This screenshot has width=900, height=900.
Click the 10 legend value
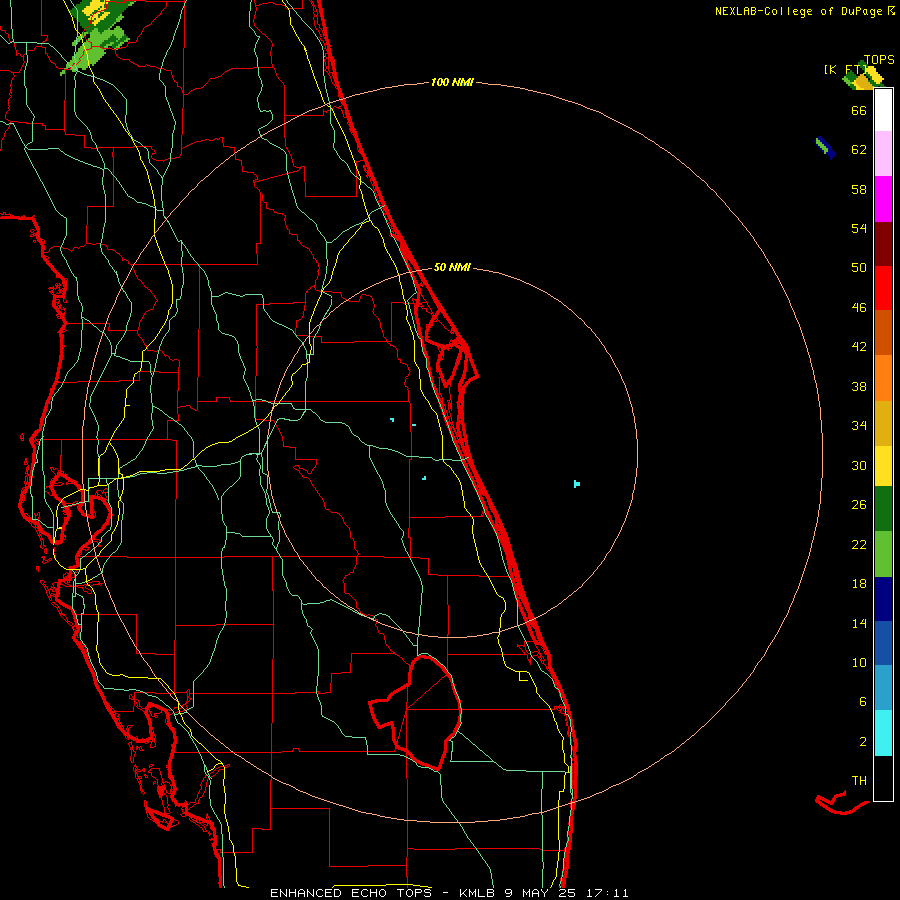click(x=859, y=663)
